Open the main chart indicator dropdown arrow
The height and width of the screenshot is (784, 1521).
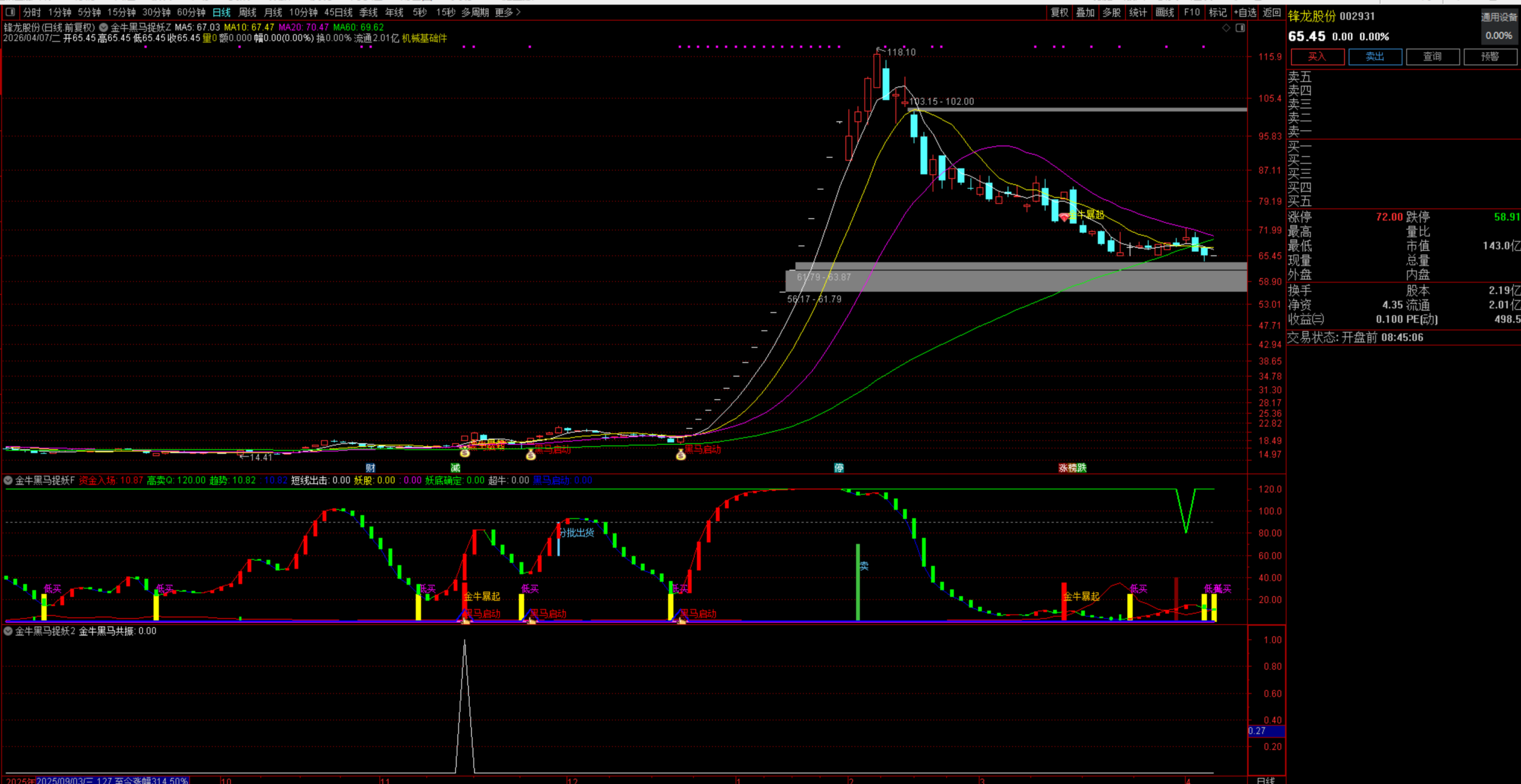[x=103, y=27]
